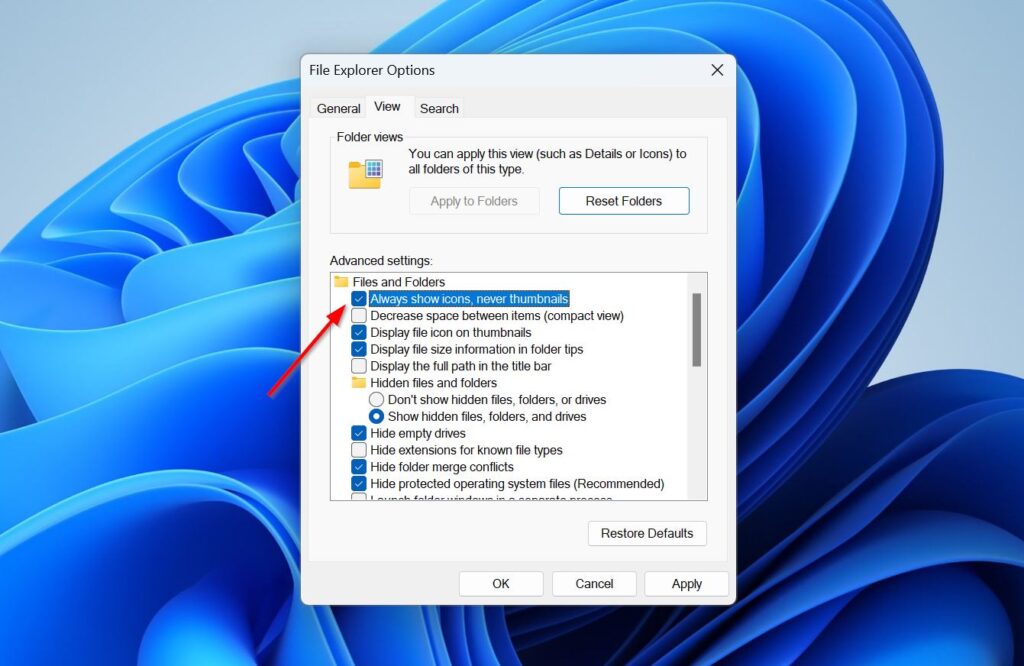Uncheck Always show icons, never thumbnails
The width and height of the screenshot is (1024, 666).
click(x=360, y=298)
